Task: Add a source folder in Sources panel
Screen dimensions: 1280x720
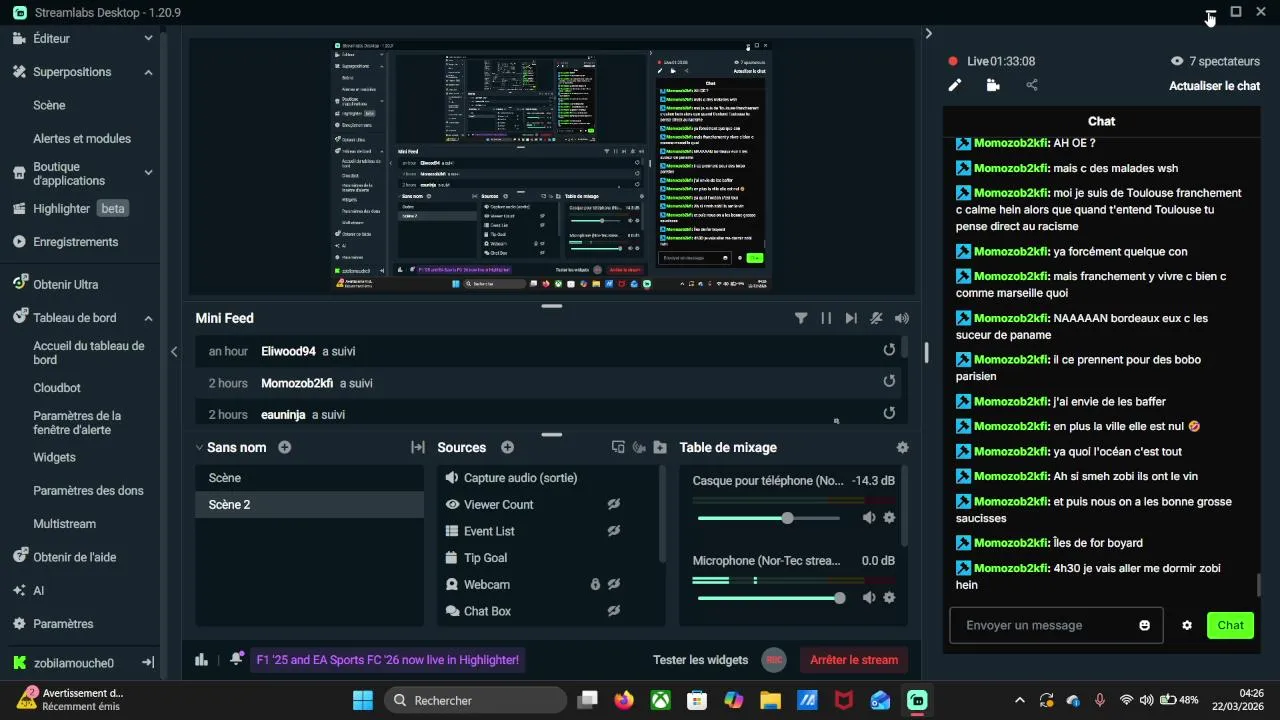Action: pyautogui.click(x=660, y=447)
